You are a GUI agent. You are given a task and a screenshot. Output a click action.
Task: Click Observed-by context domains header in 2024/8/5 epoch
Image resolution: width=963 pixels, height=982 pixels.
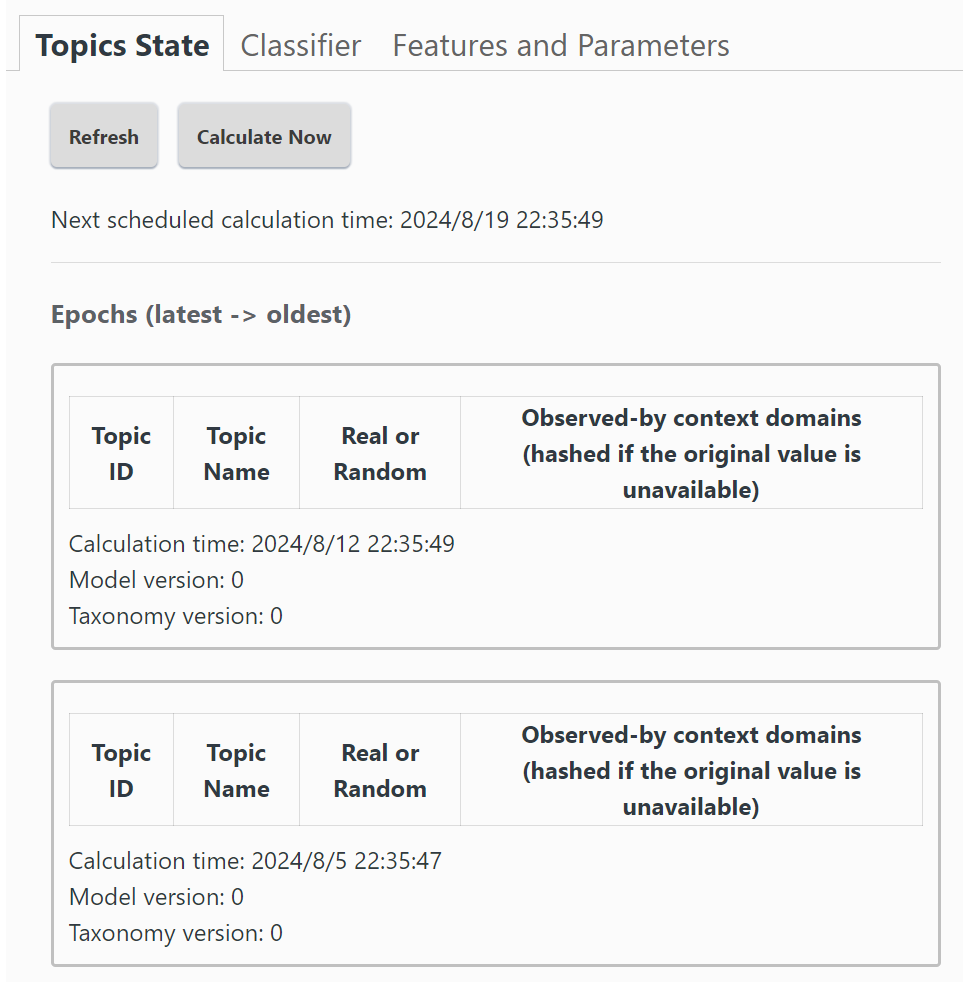[691, 770]
